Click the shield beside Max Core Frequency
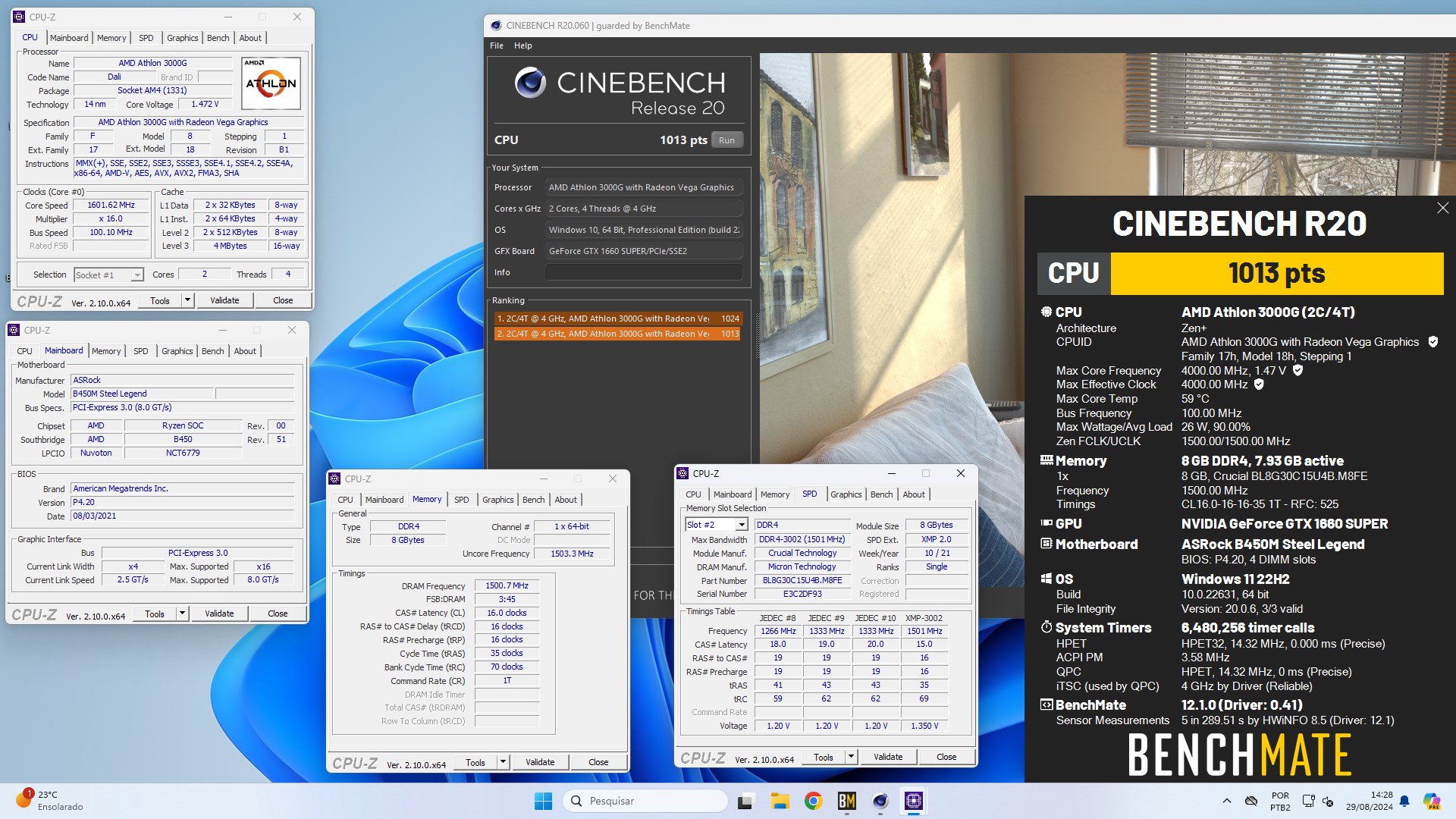Viewport: 1456px width, 819px height. (x=1298, y=370)
